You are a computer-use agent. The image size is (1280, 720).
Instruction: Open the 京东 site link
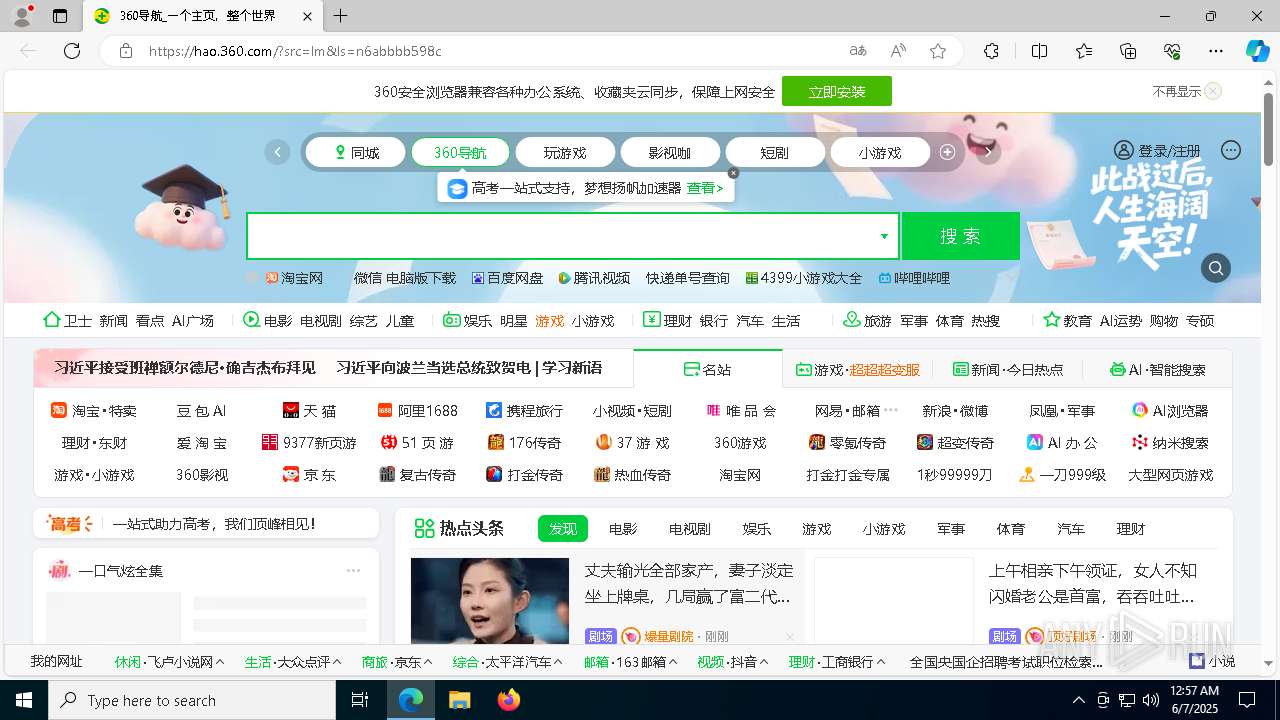pos(310,474)
